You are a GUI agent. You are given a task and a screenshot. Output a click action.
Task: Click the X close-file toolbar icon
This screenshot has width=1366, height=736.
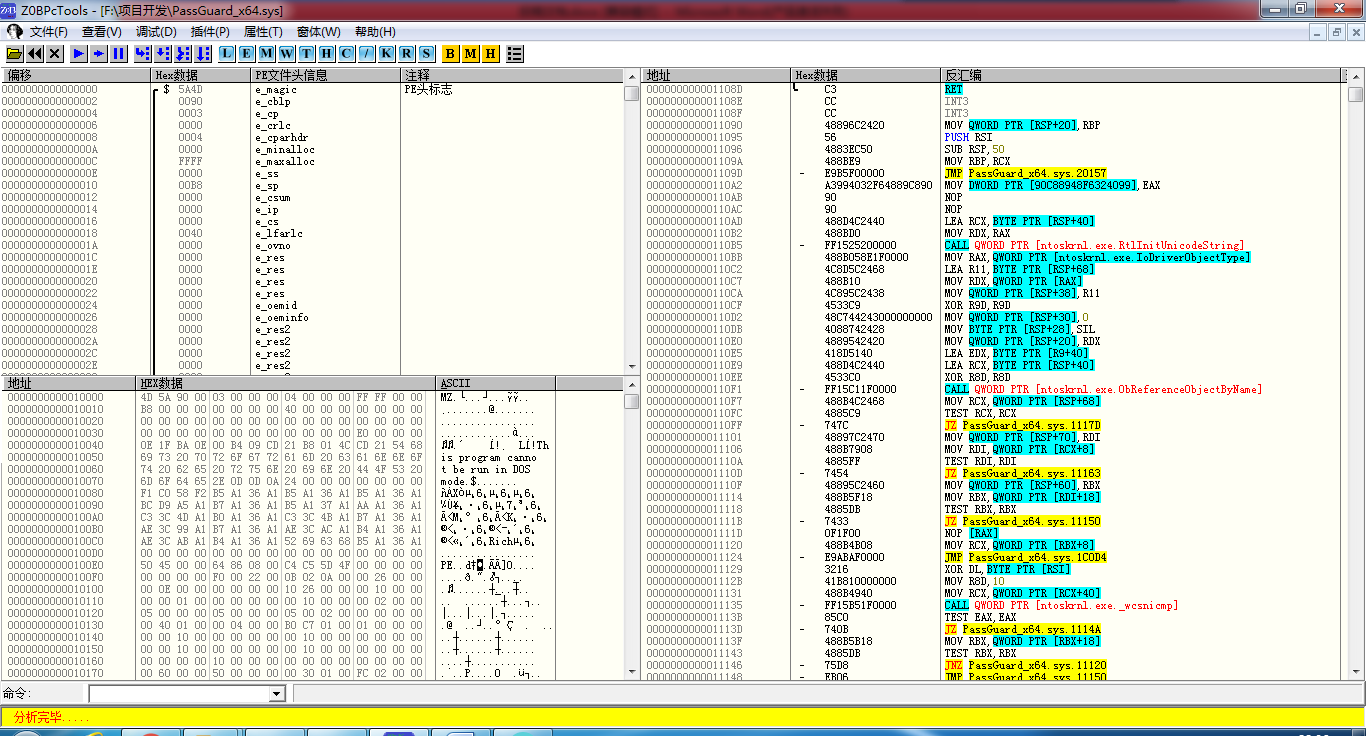pyautogui.click(x=55, y=53)
